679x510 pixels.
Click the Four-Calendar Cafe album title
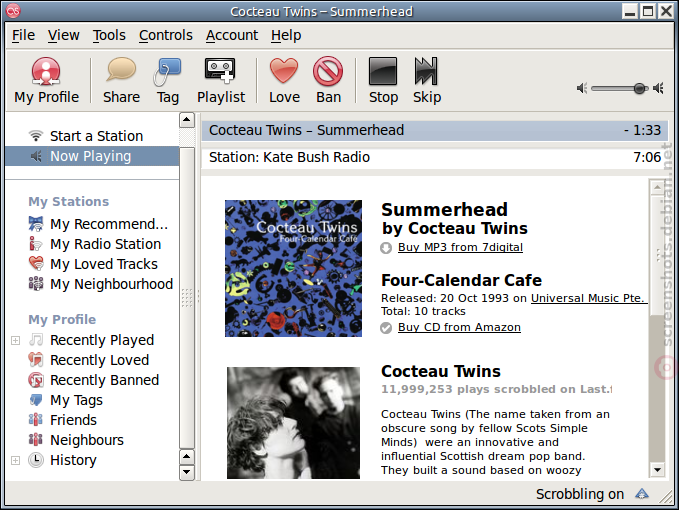[x=461, y=281]
